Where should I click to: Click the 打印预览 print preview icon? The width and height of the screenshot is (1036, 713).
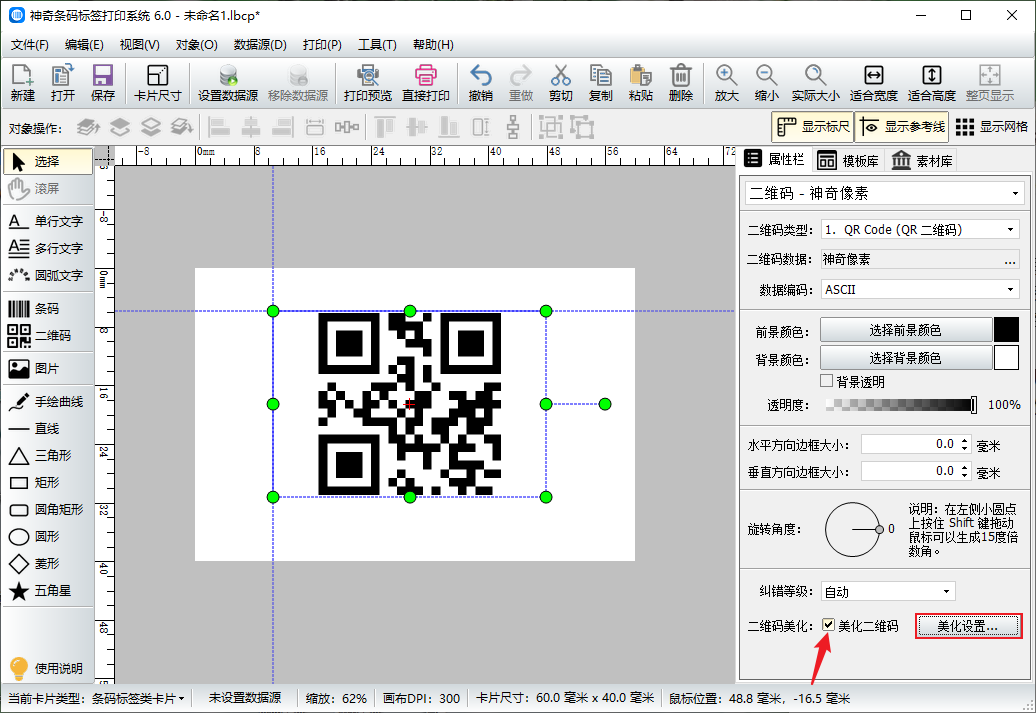click(x=368, y=83)
